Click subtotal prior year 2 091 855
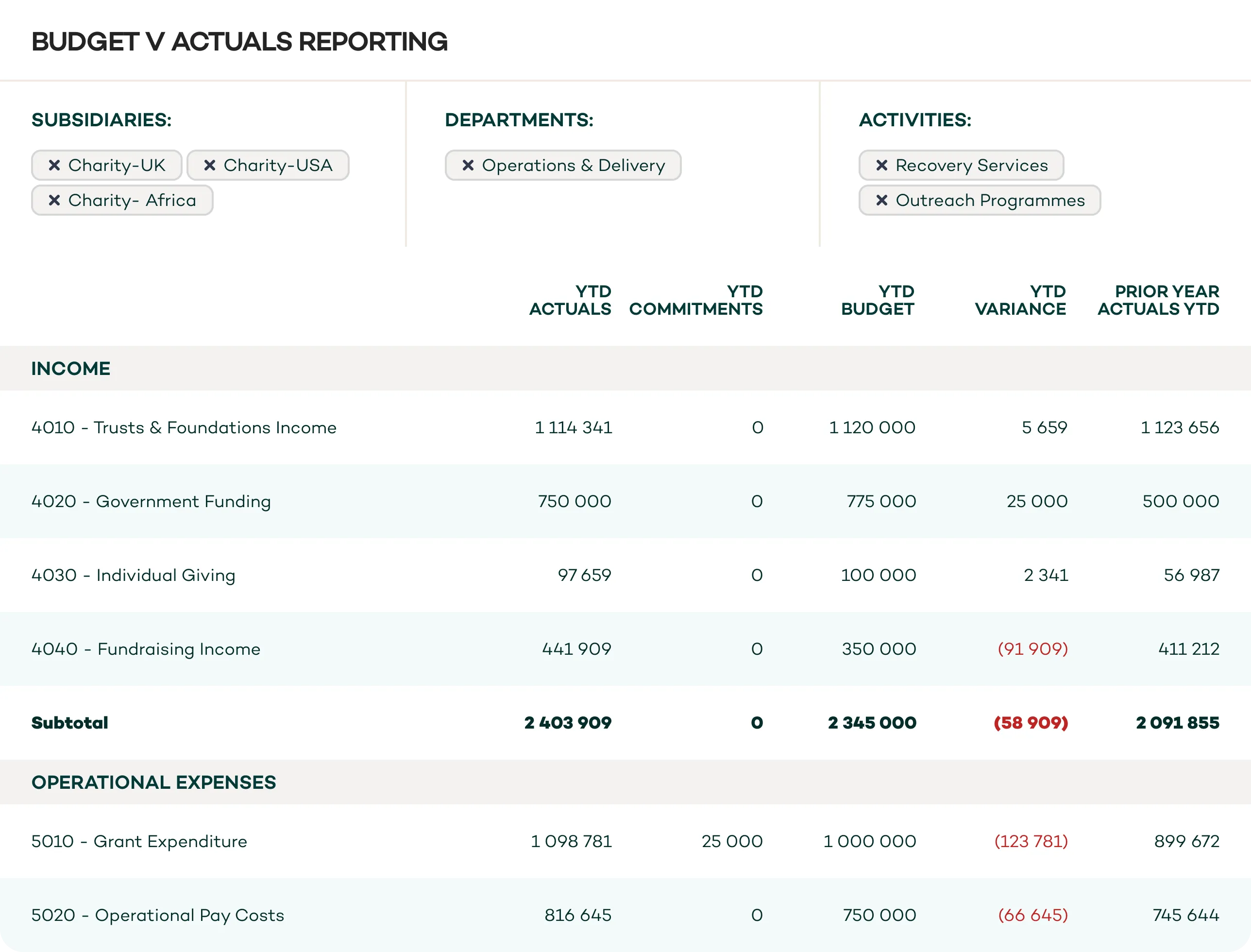The width and height of the screenshot is (1251, 952). point(1177,723)
